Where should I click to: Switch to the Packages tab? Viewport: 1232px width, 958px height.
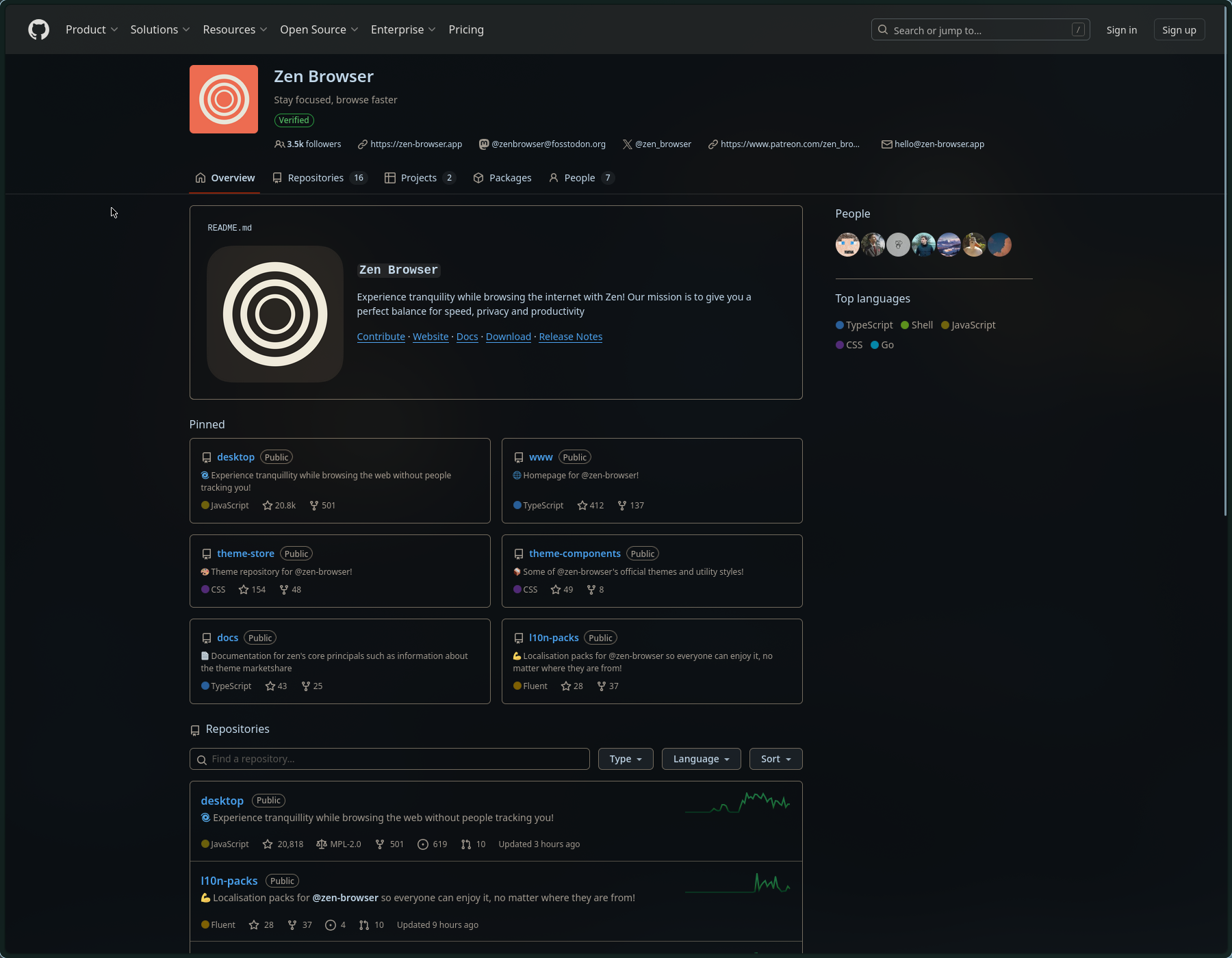pos(502,178)
